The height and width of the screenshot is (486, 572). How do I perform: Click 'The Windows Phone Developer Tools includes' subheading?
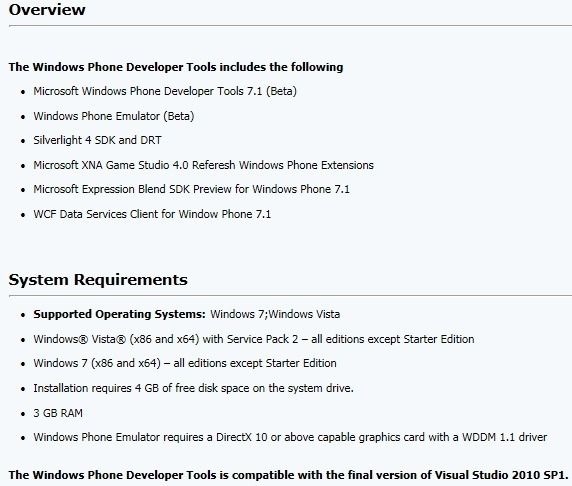click(176, 67)
